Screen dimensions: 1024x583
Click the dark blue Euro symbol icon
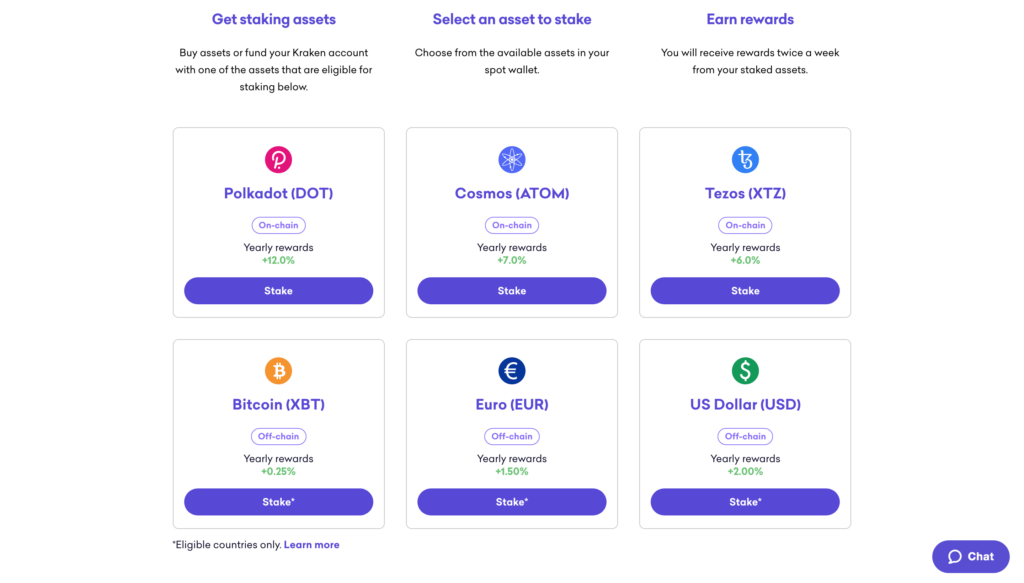[511, 371]
